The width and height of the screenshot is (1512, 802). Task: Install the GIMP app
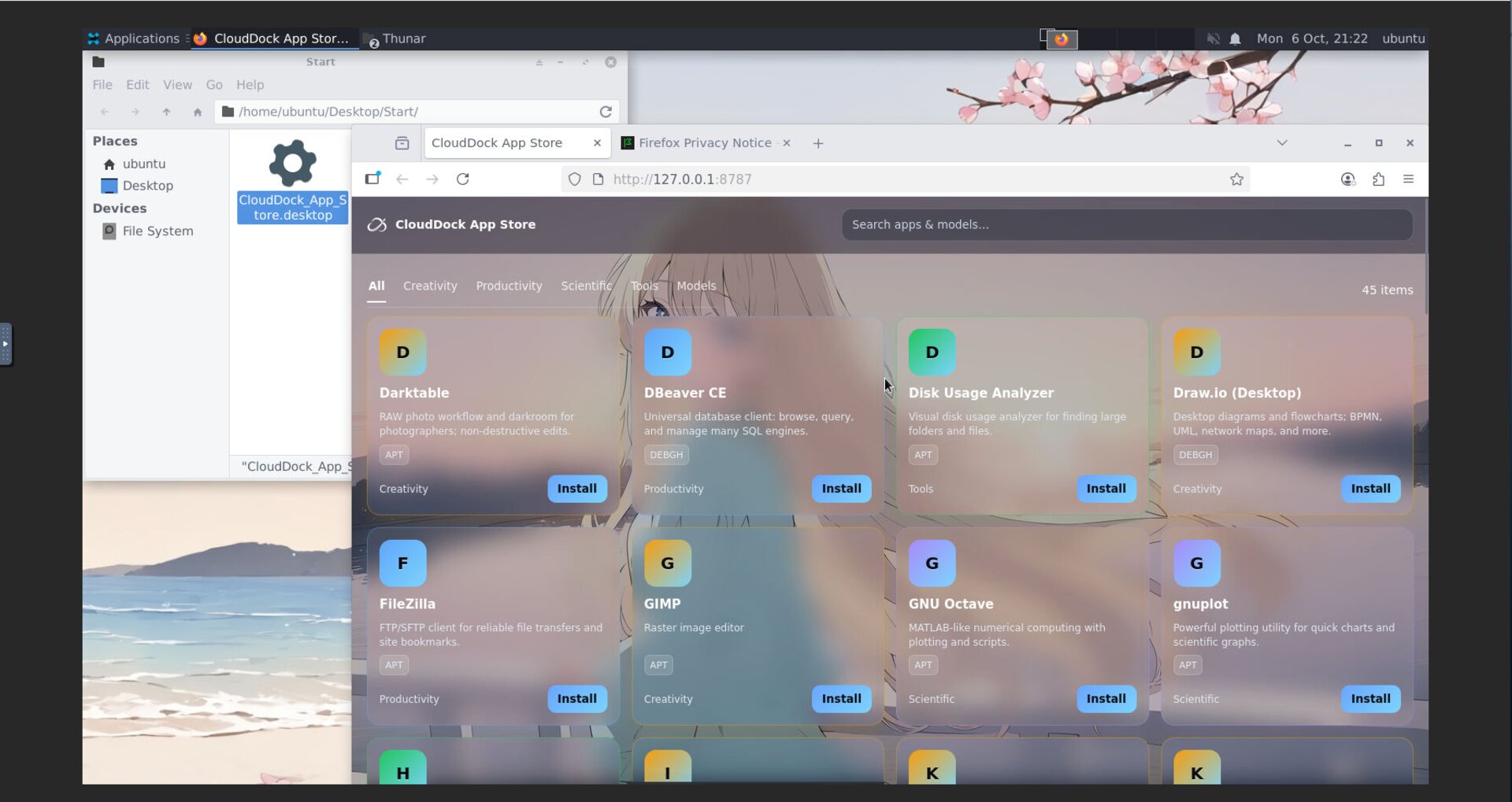pos(841,699)
